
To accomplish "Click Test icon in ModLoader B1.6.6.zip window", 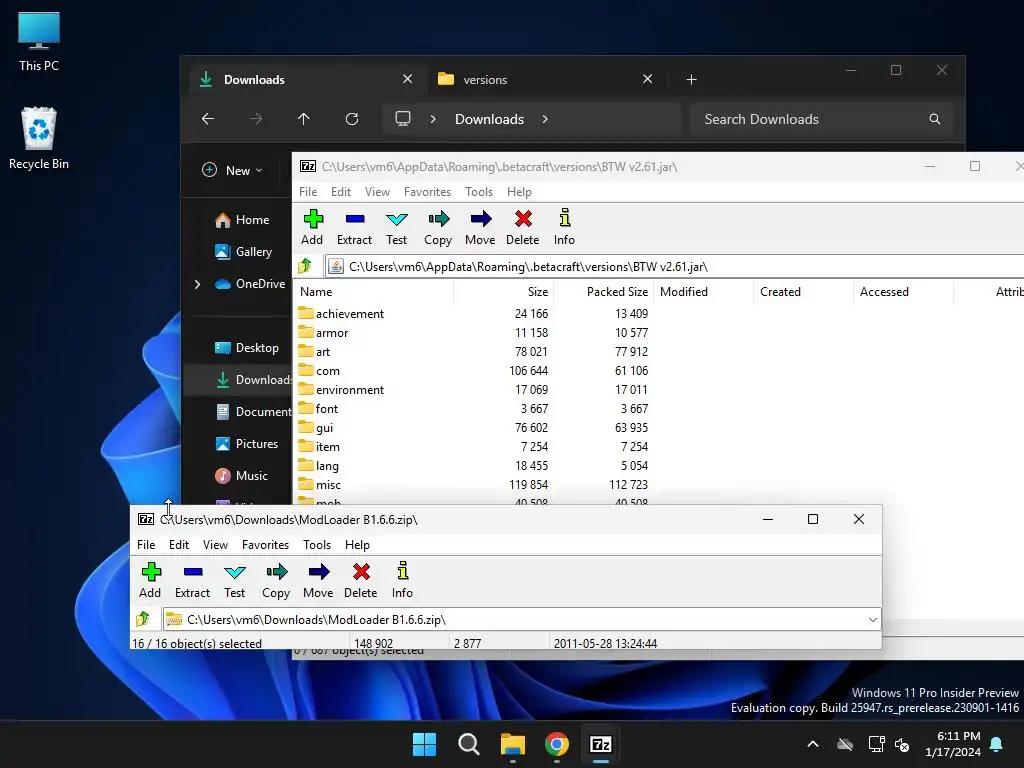I will click(234, 572).
